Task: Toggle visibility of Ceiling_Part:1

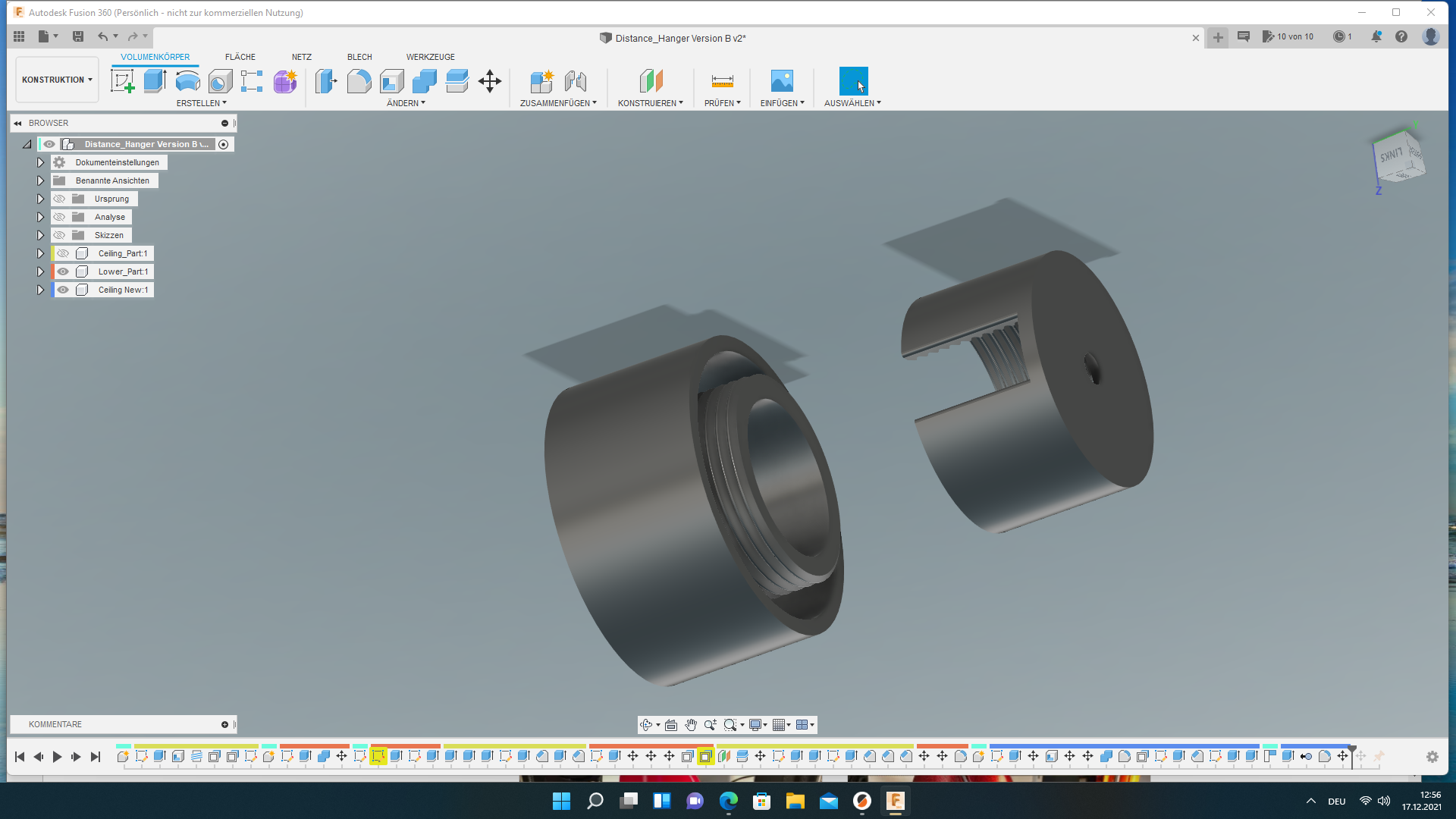Action: coord(63,253)
